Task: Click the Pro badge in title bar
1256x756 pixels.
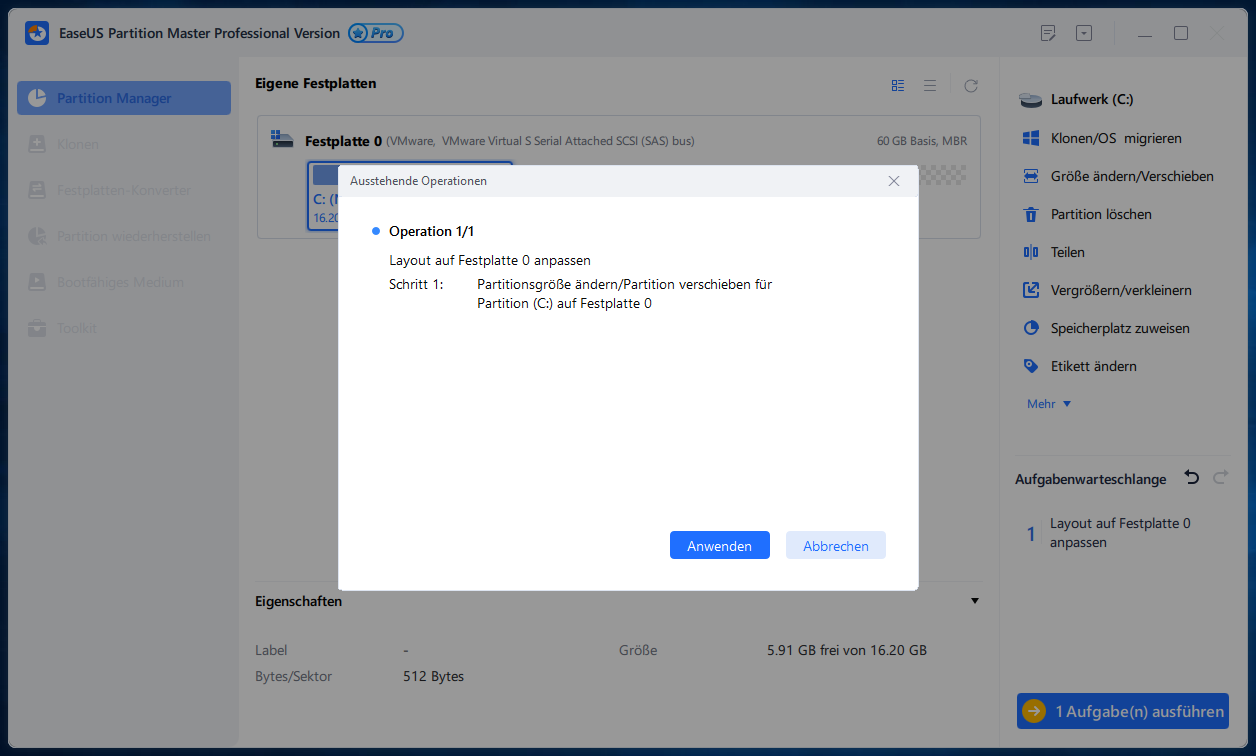Action: 376,33
